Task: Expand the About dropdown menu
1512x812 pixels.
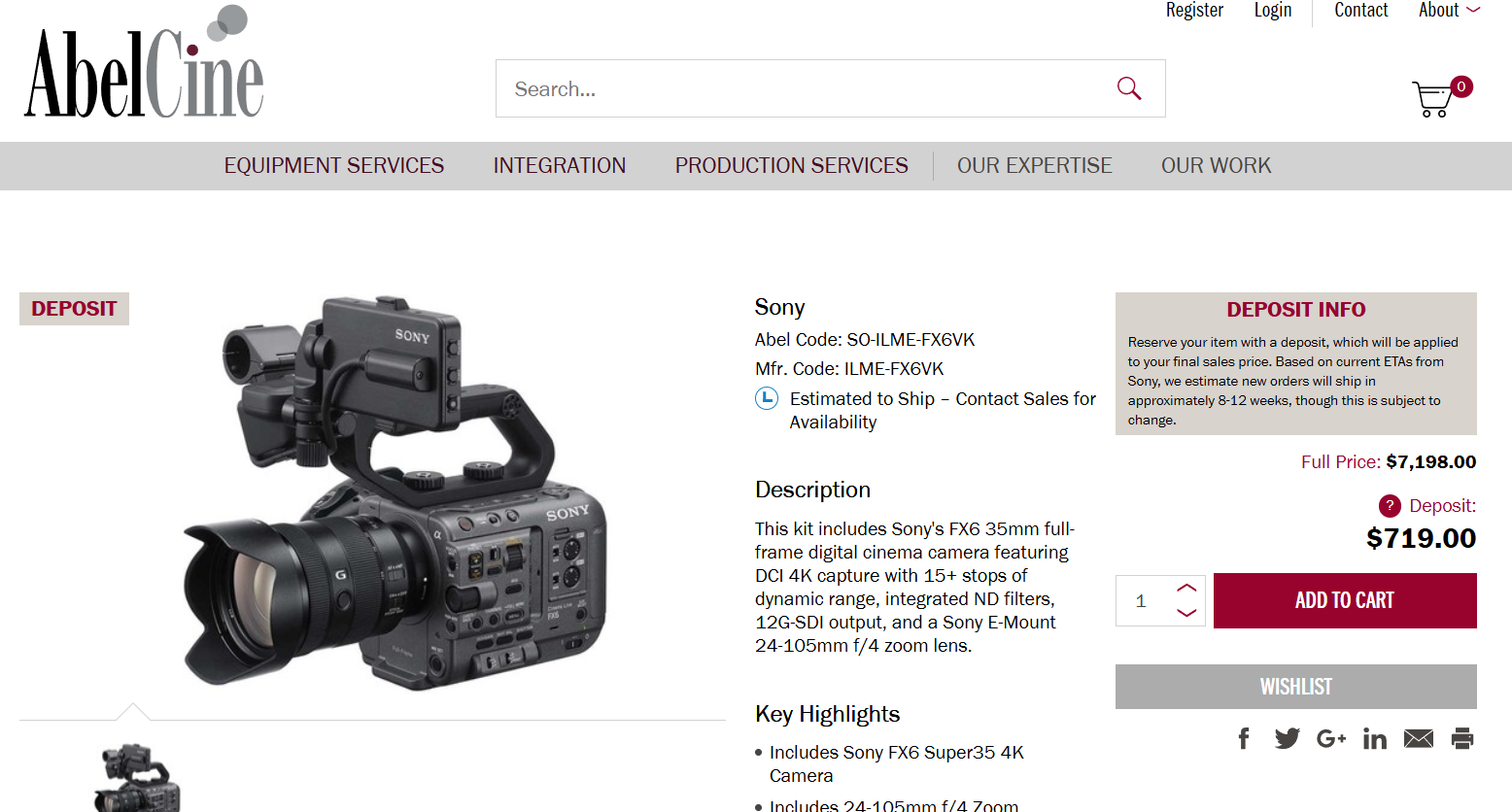Action: tap(1448, 11)
